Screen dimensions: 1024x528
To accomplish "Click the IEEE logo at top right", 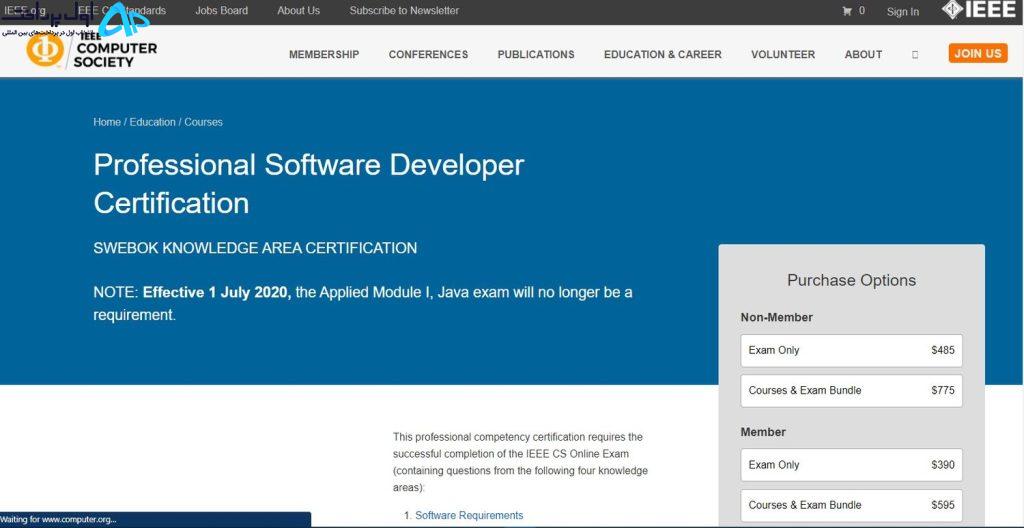I will (x=978, y=10).
